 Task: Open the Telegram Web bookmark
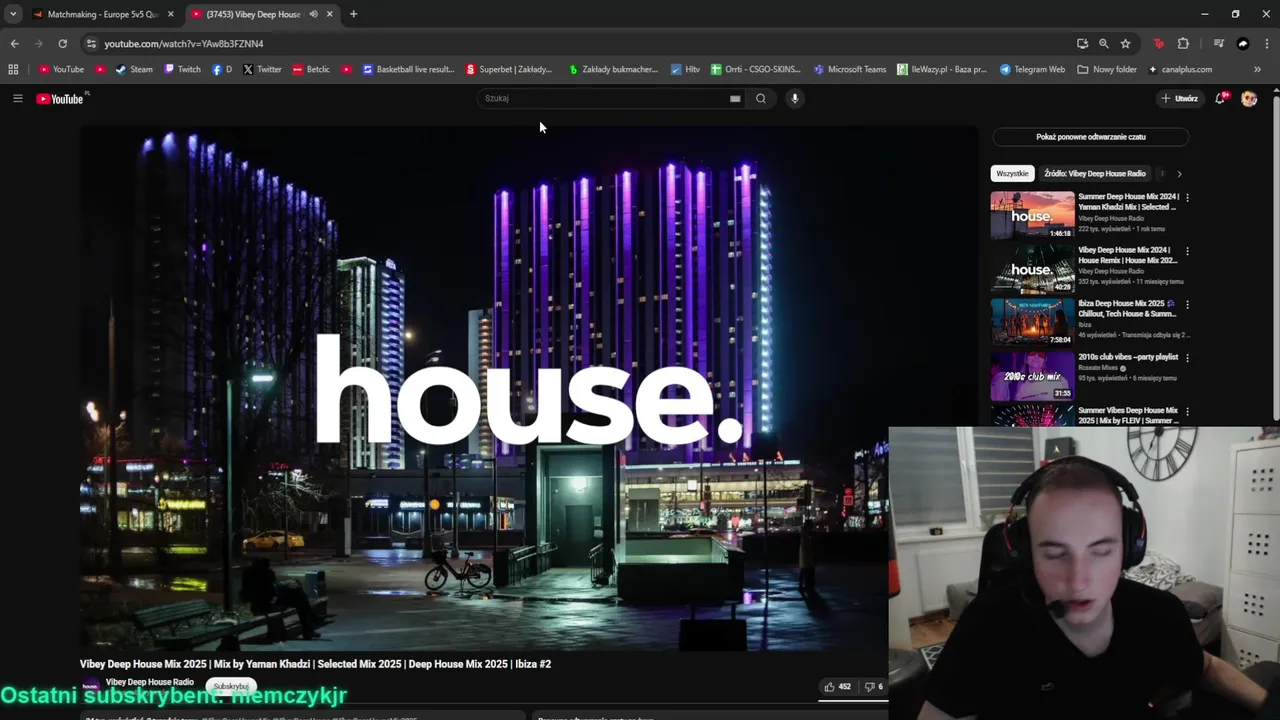coord(1032,70)
